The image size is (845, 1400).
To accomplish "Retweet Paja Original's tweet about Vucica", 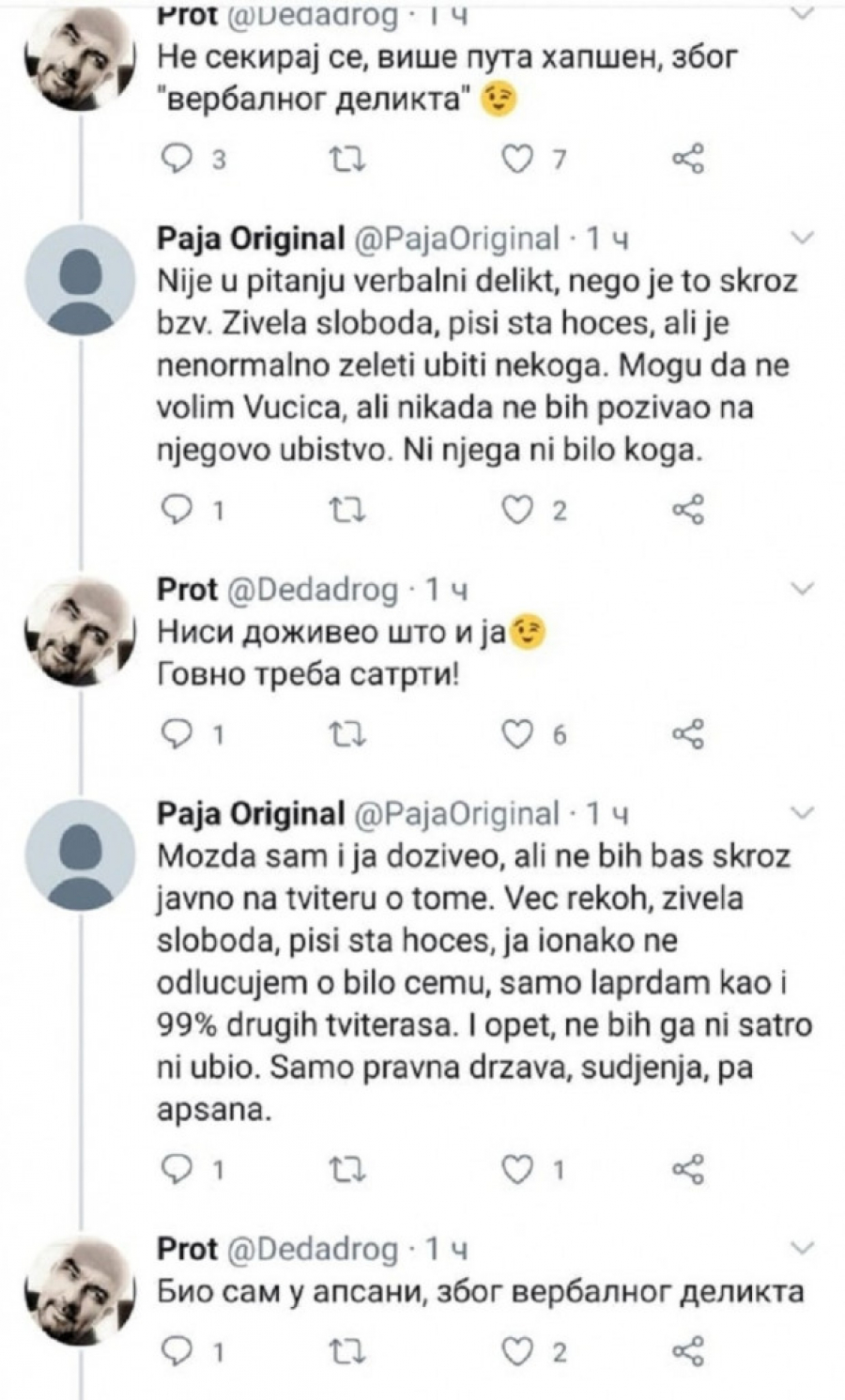I will click(x=349, y=511).
